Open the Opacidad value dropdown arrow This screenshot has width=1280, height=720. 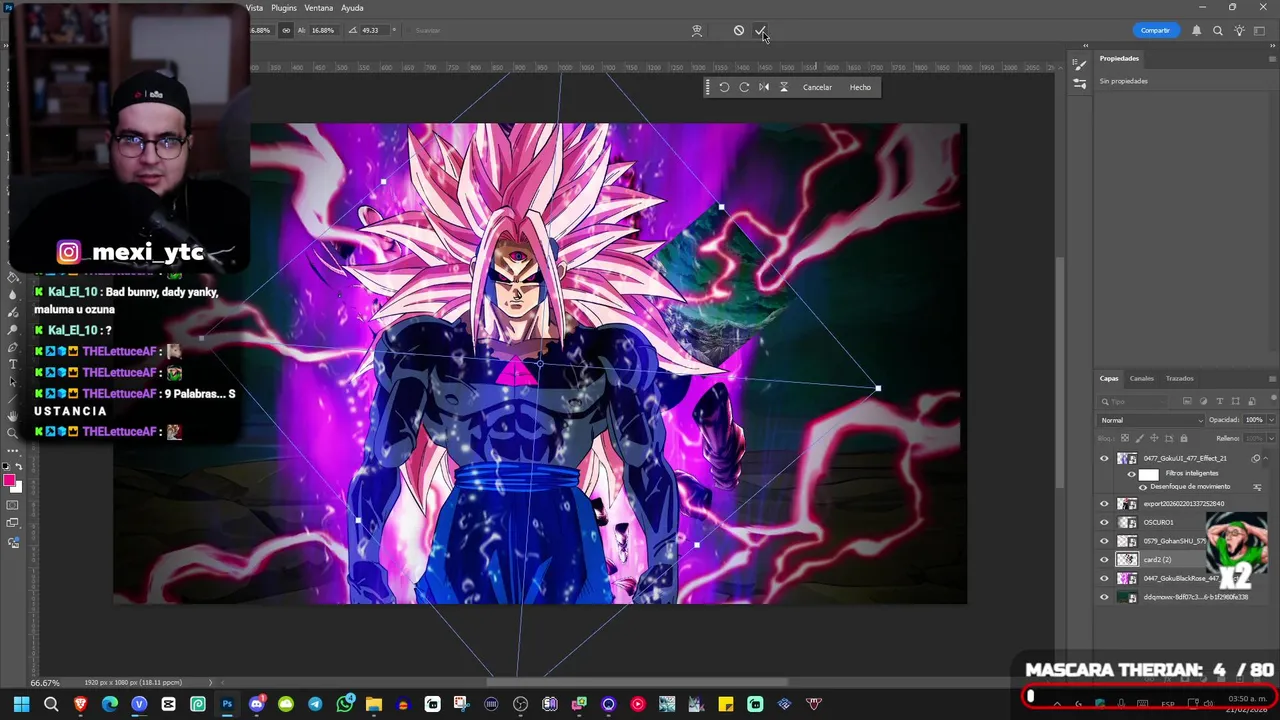[x=1271, y=420]
